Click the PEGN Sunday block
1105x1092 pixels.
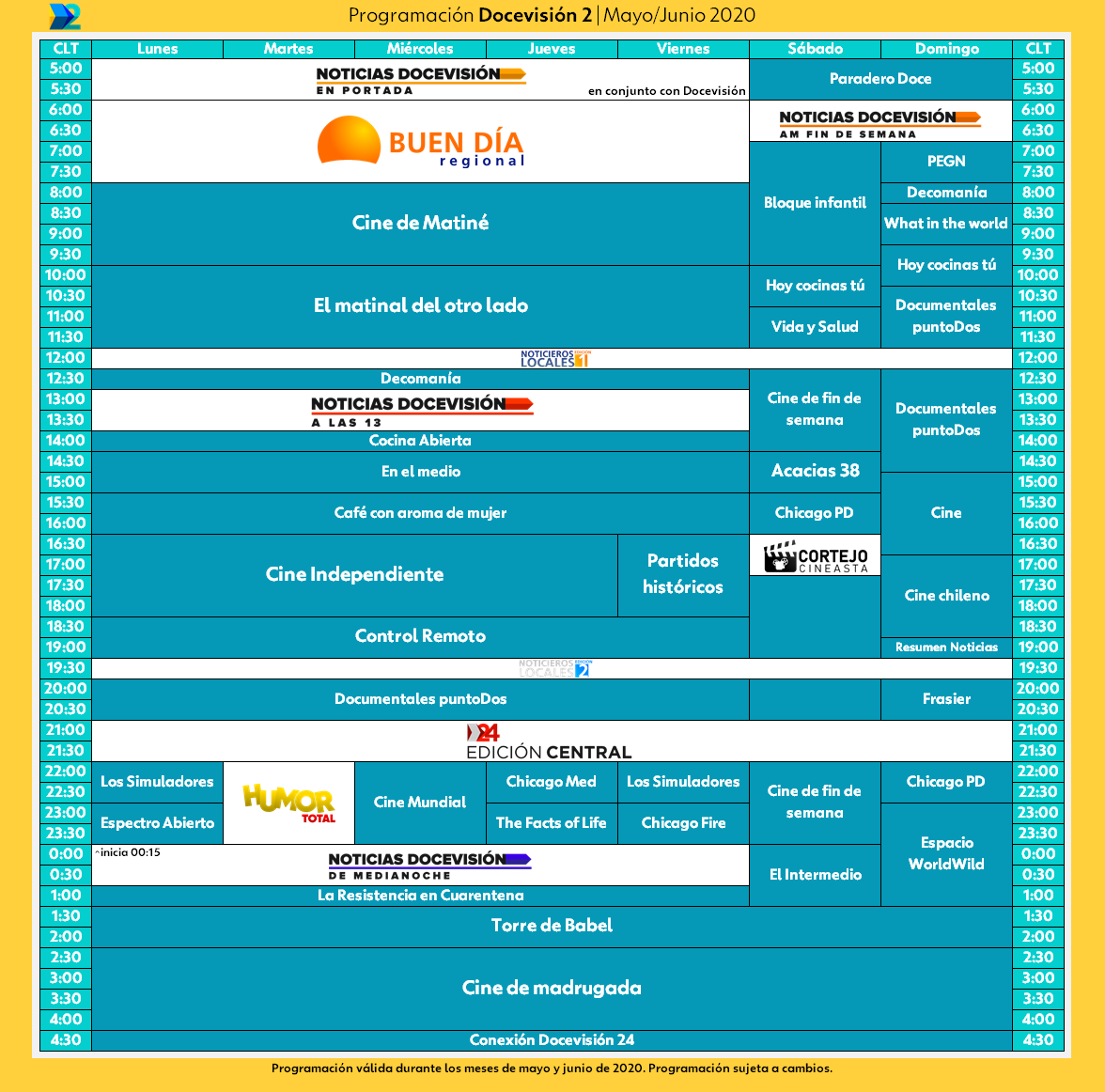point(946,163)
